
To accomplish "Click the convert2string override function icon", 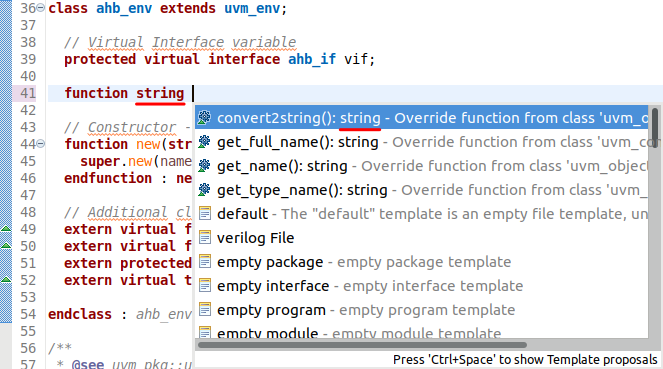I will [205, 118].
